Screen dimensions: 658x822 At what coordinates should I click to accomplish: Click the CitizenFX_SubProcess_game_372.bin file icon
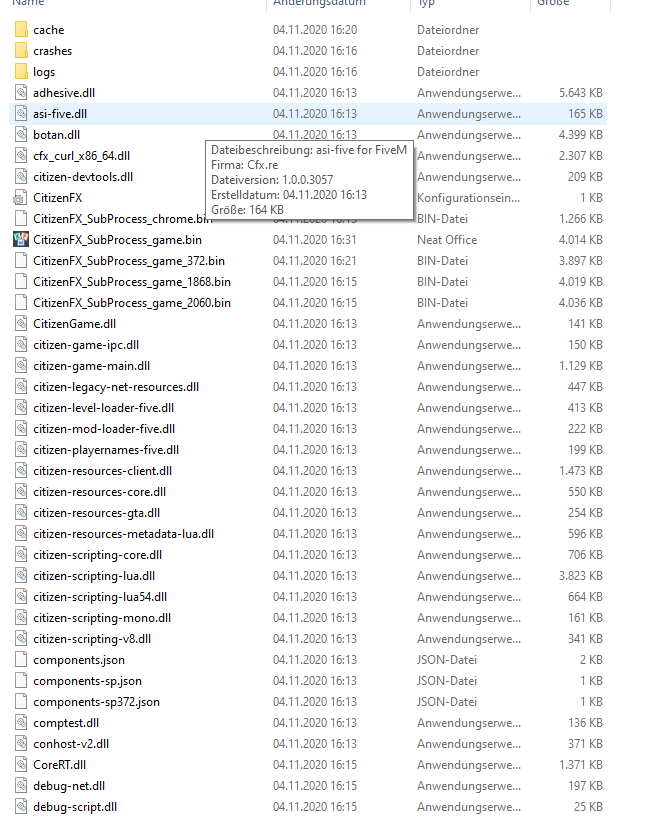click(21, 261)
